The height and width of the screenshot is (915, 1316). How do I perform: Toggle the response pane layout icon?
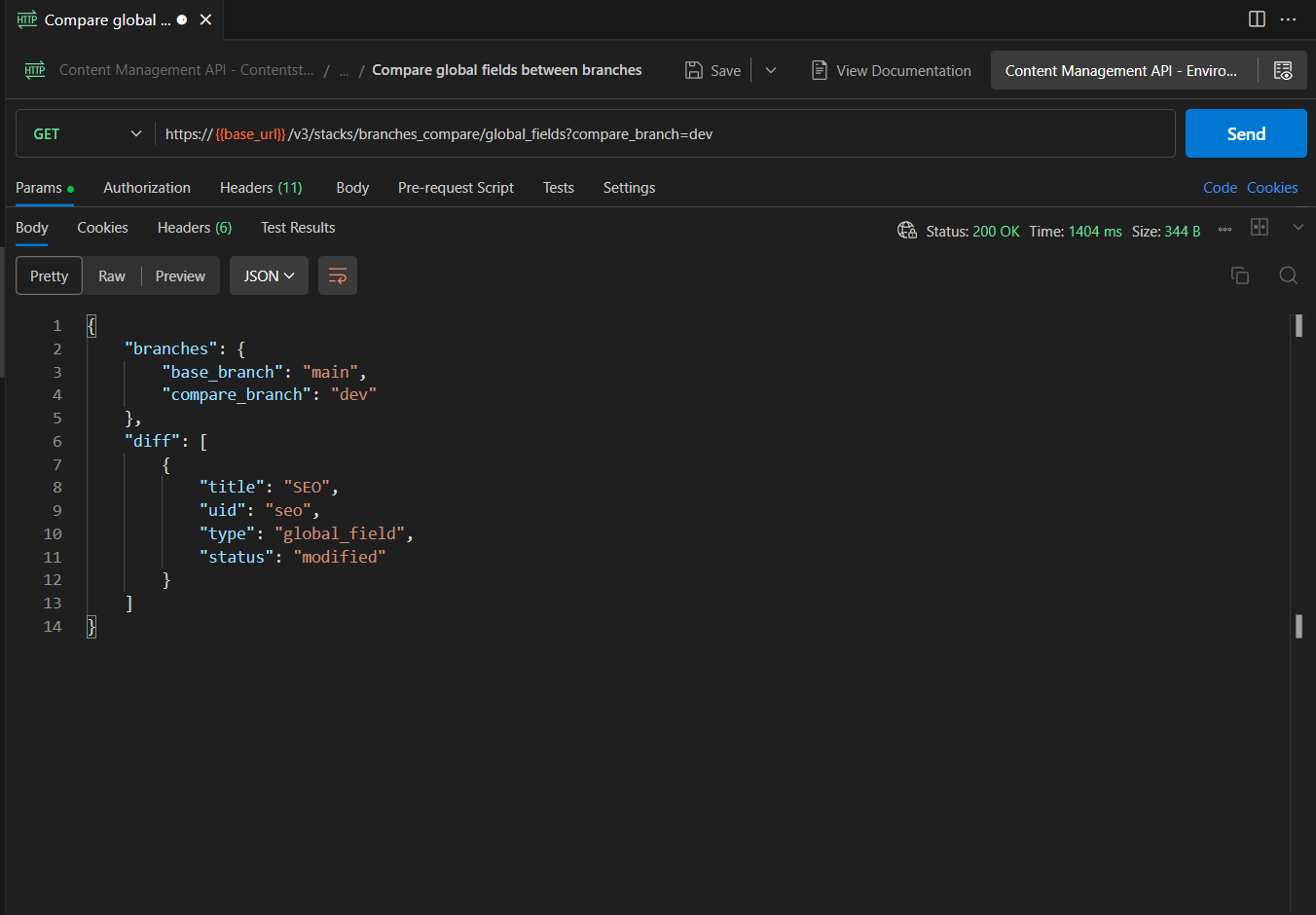[1260, 227]
